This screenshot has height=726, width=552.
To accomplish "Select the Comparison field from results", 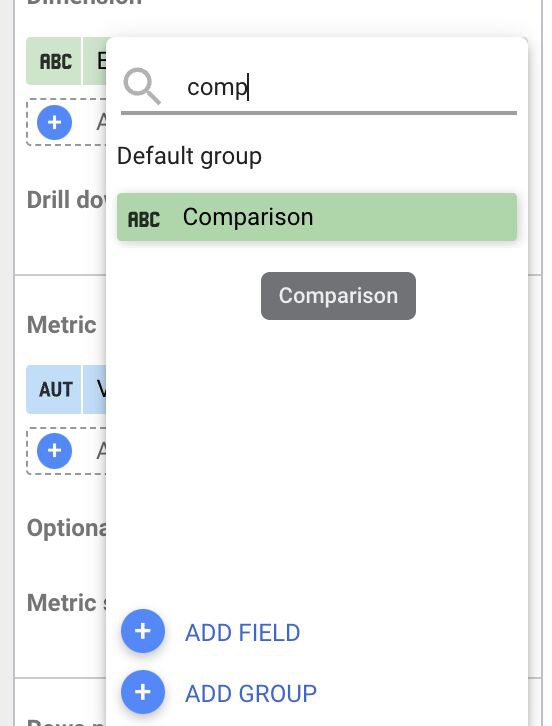I will coord(317,217).
